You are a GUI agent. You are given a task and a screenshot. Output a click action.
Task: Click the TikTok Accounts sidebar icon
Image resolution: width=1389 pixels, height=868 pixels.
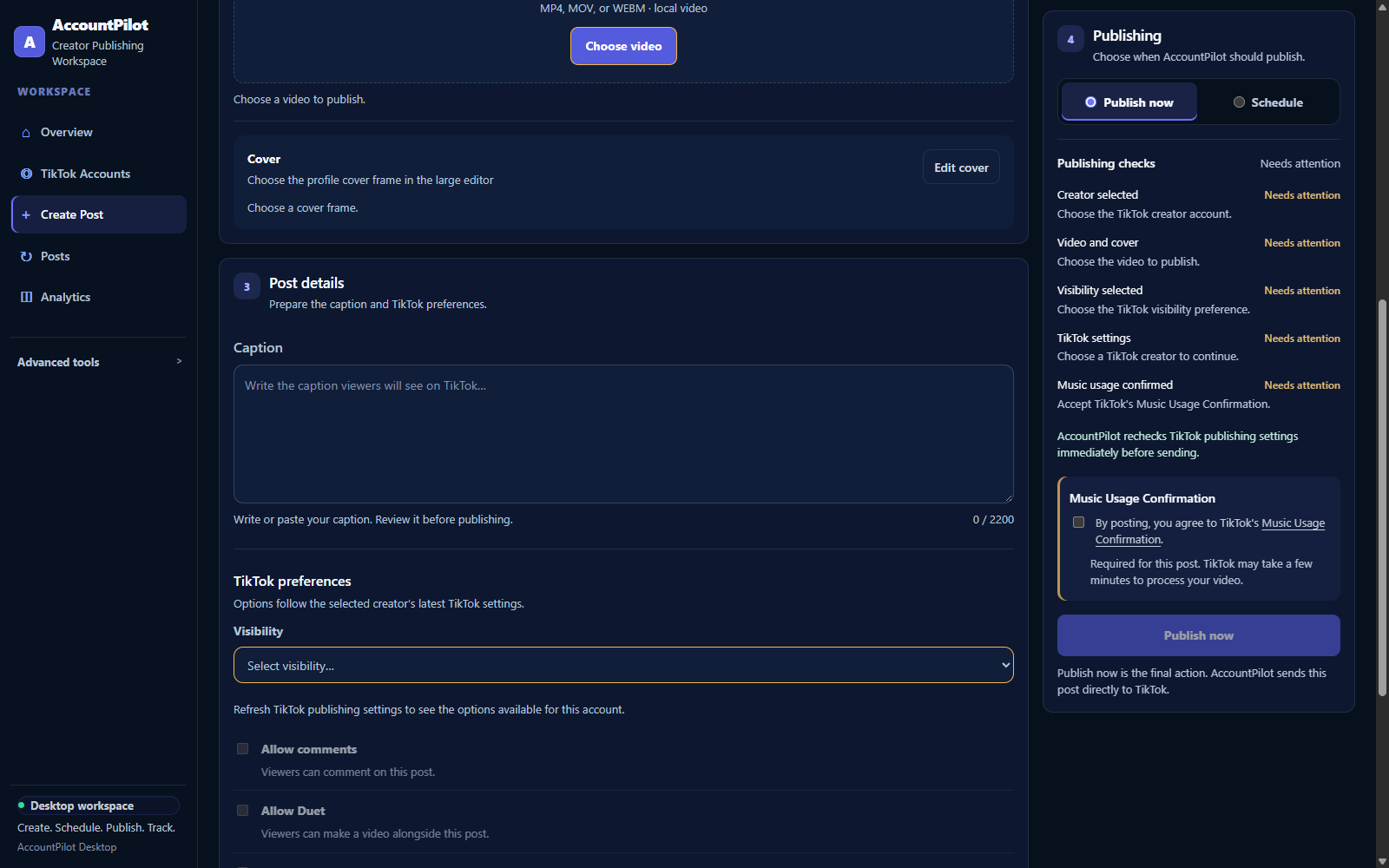coord(26,174)
